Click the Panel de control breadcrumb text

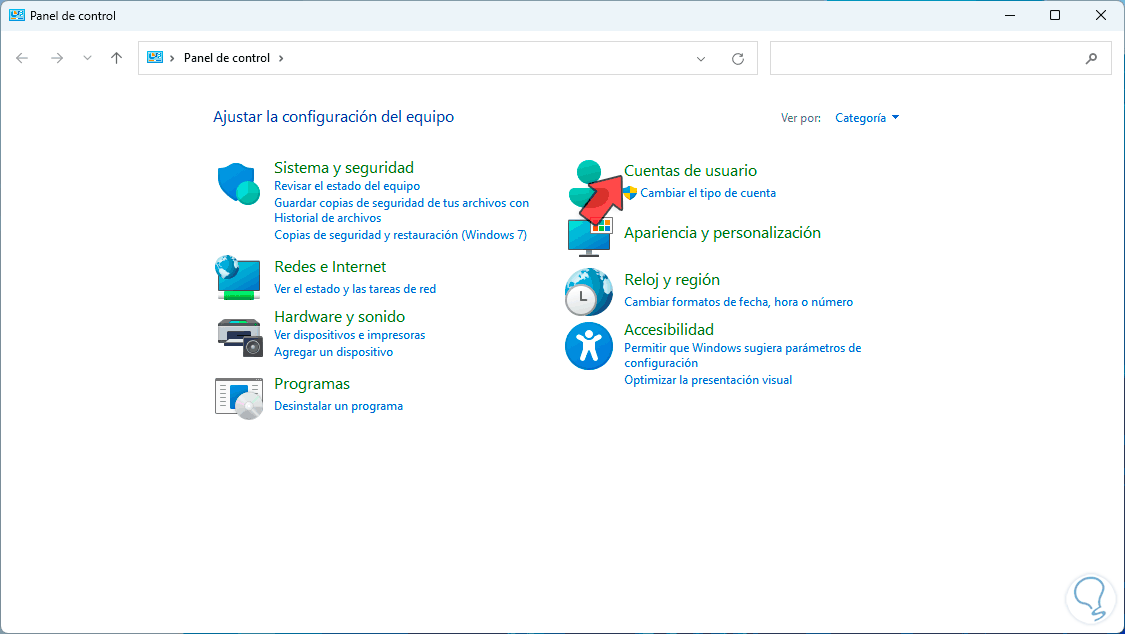(227, 58)
